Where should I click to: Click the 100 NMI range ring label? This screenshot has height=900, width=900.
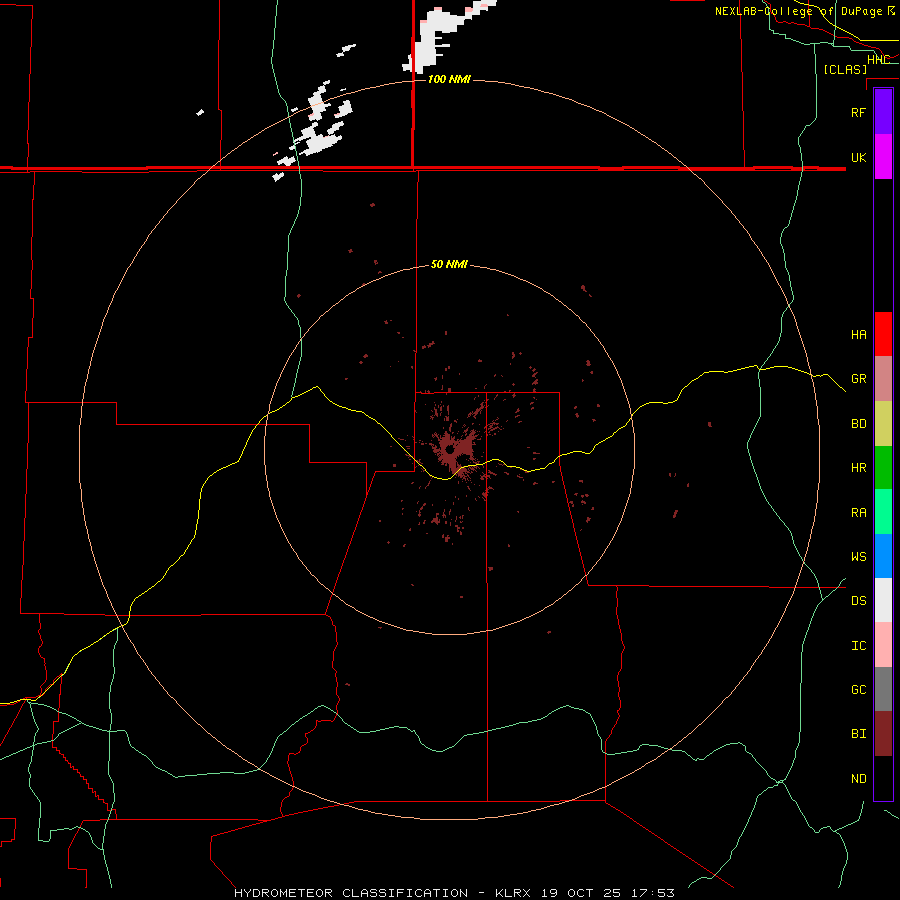pyautogui.click(x=449, y=79)
